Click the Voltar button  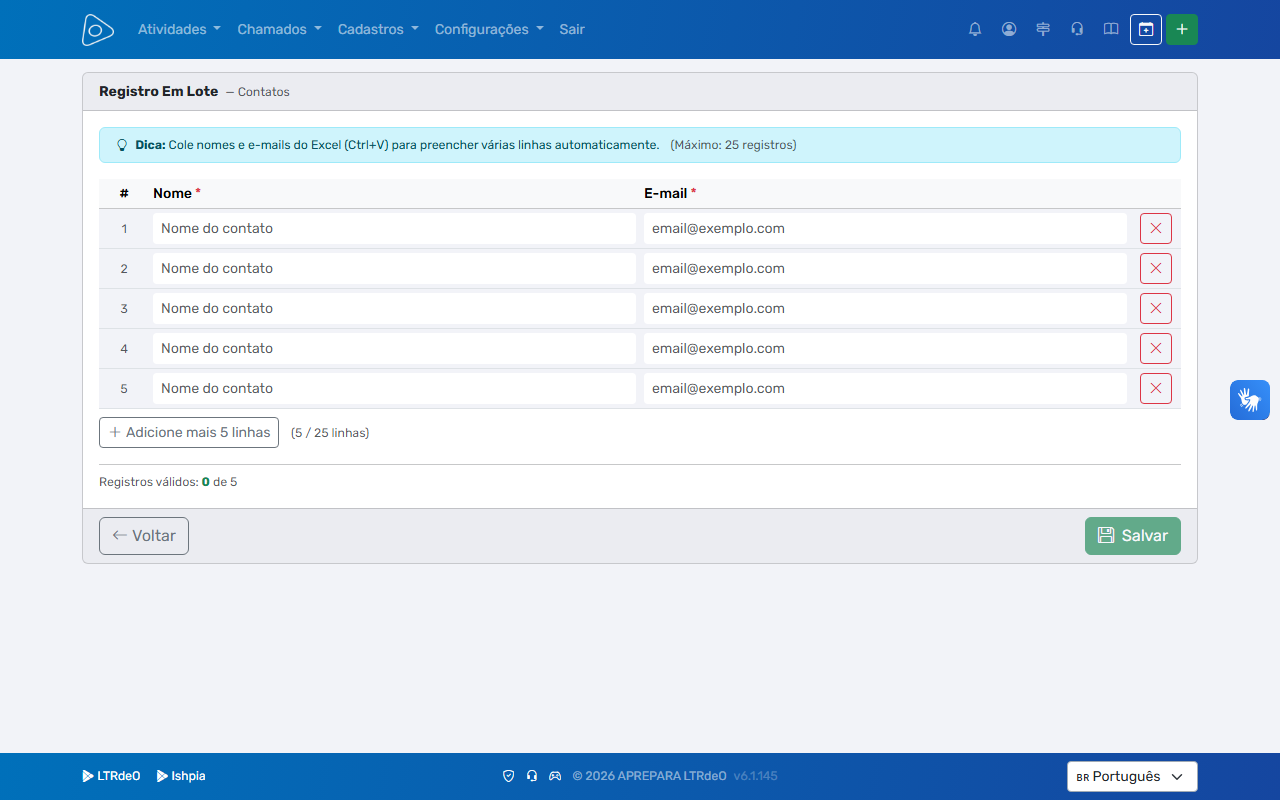144,536
